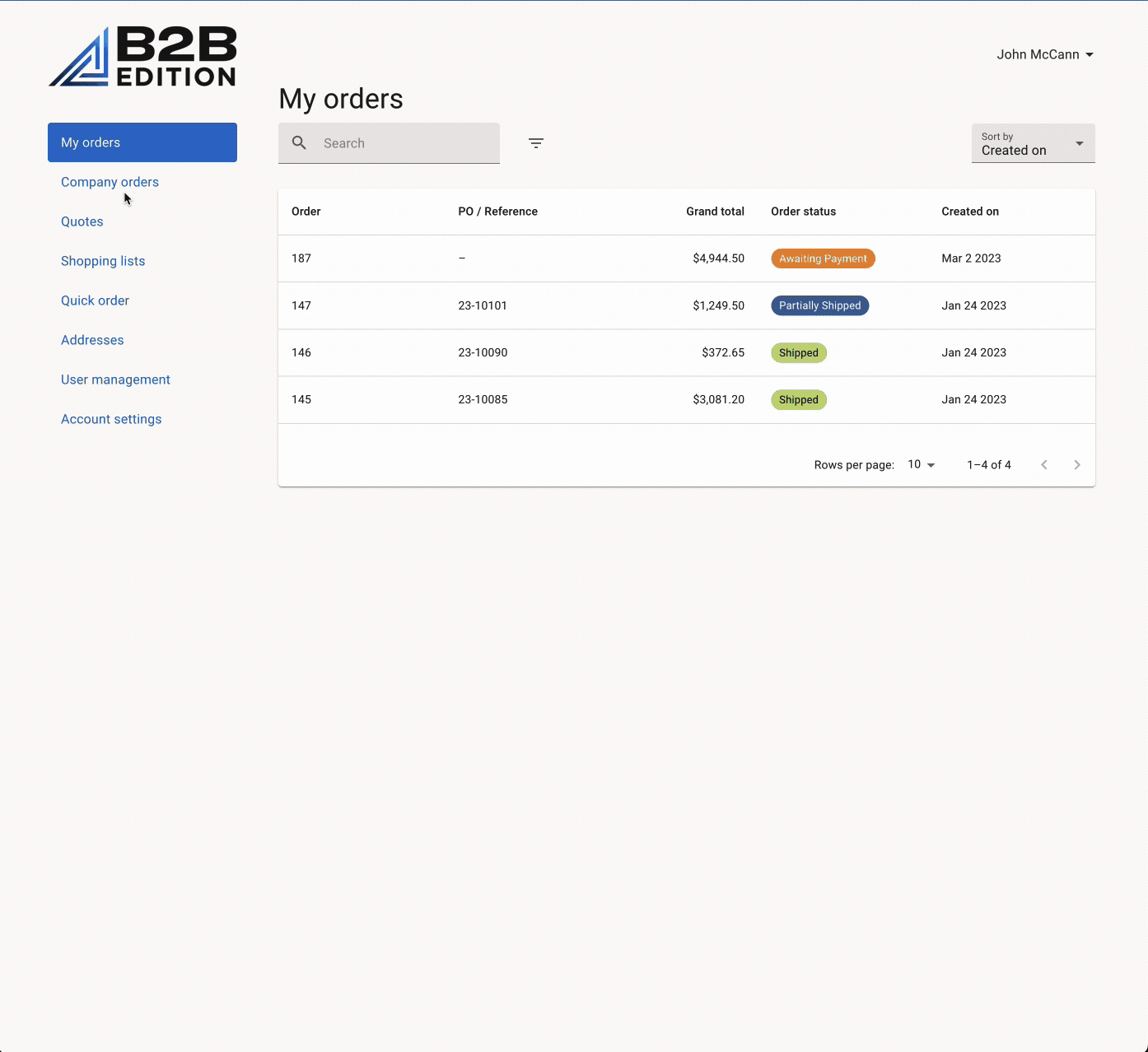Go to next page with right chevron
This screenshot has width=1148, height=1052.
click(1077, 464)
